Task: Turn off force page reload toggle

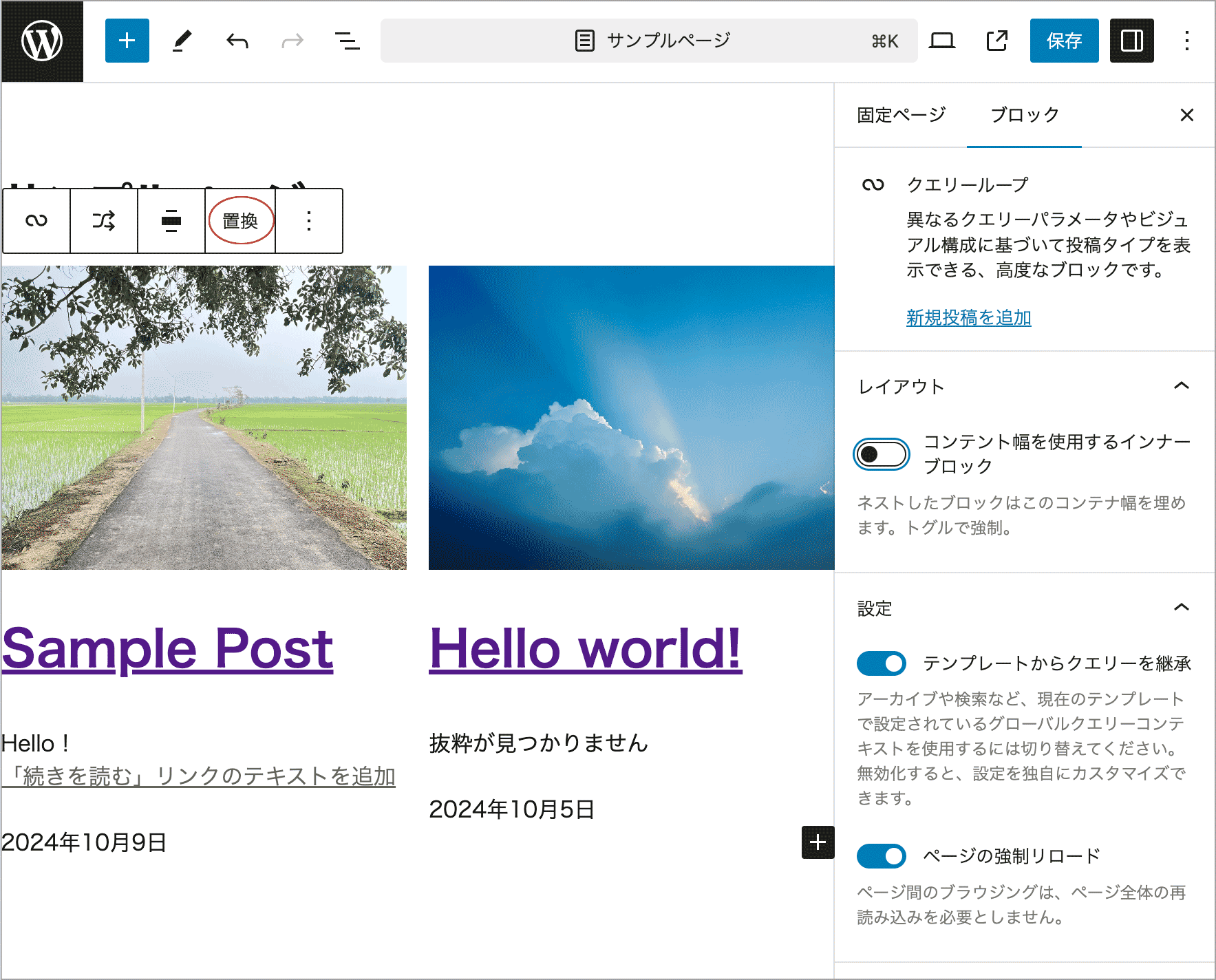Action: 881,856
